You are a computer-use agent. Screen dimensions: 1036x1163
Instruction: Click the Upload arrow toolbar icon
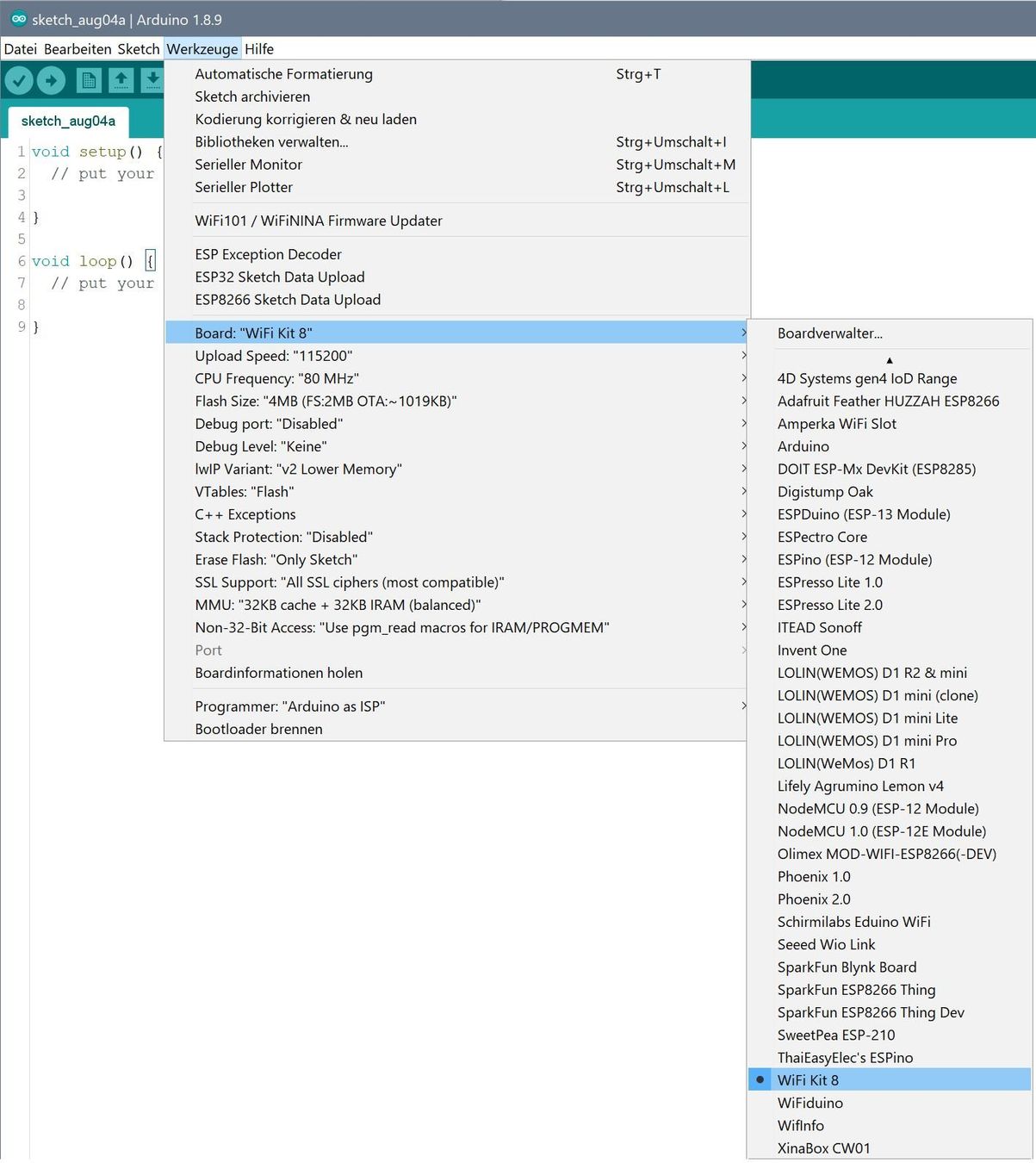(x=51, y=81)
